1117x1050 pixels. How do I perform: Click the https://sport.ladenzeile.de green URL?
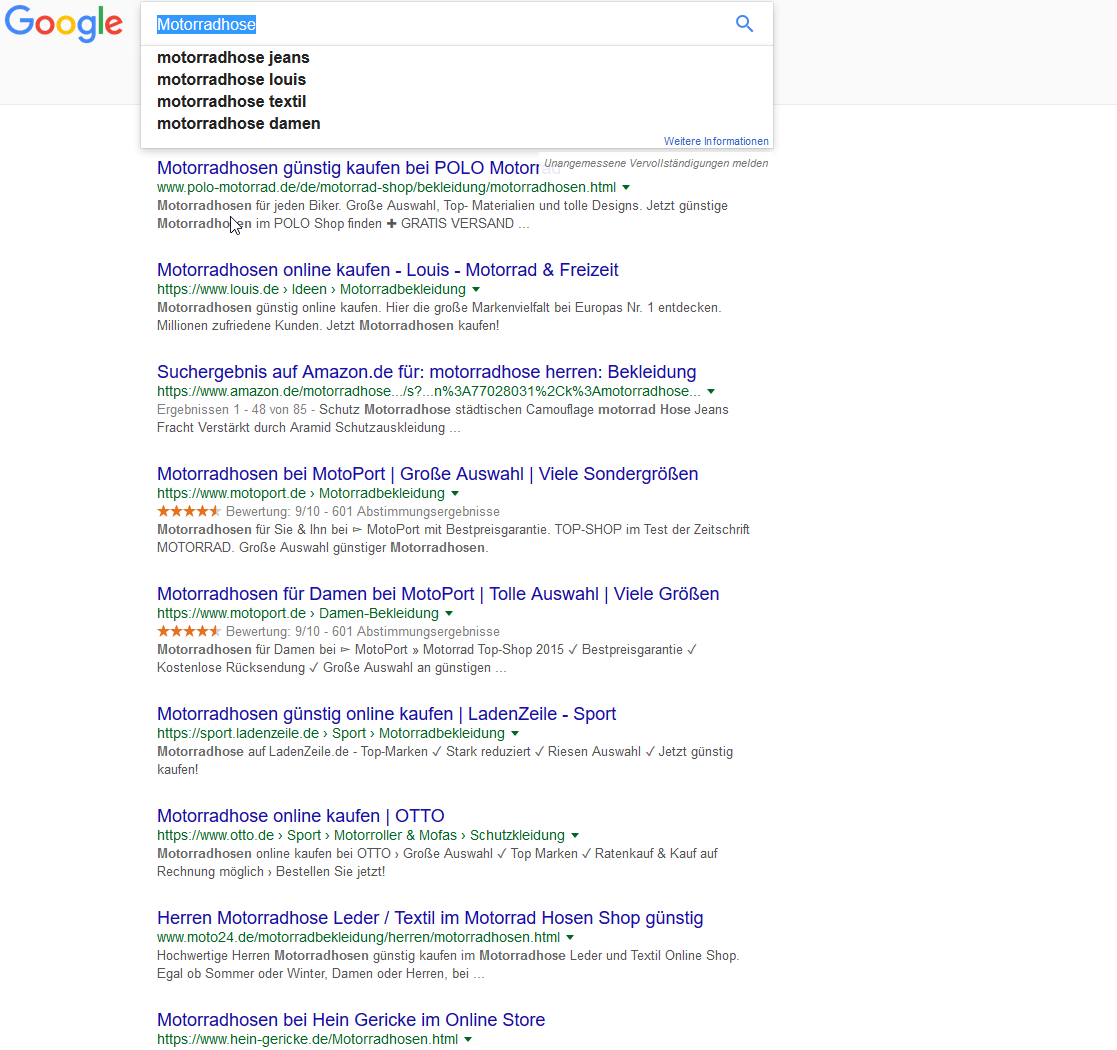331,733
